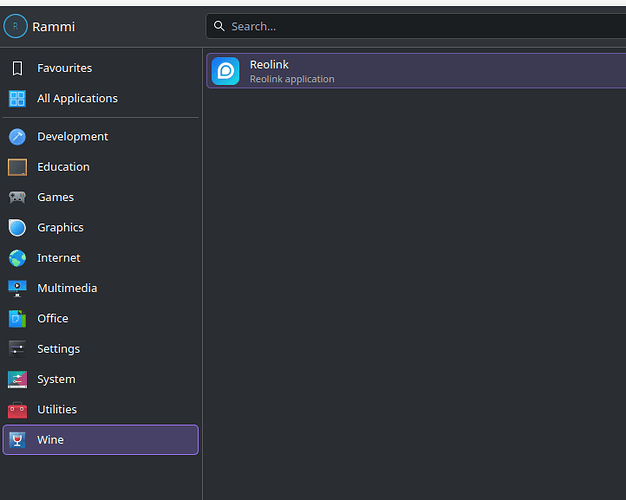Image resolution: width=626 pixels, height=500 pixels.
Task: Click the 'Reolink application' description text
Action: click(x=292, y=79)
